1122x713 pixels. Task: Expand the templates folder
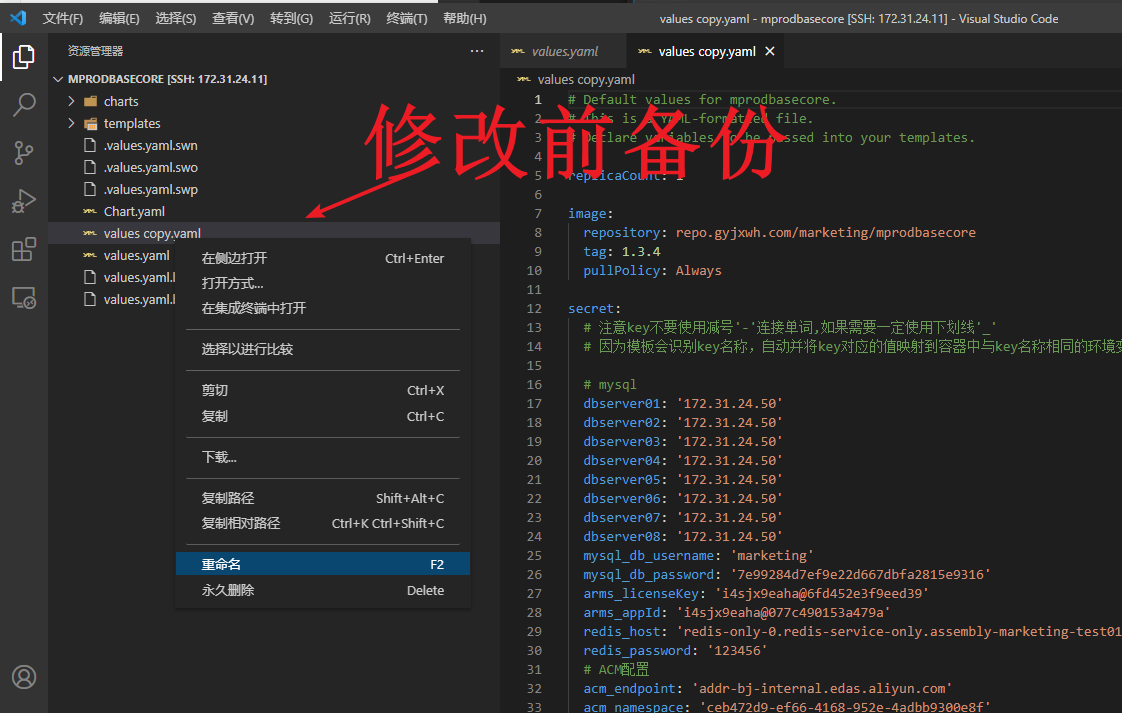pos(72,123)
